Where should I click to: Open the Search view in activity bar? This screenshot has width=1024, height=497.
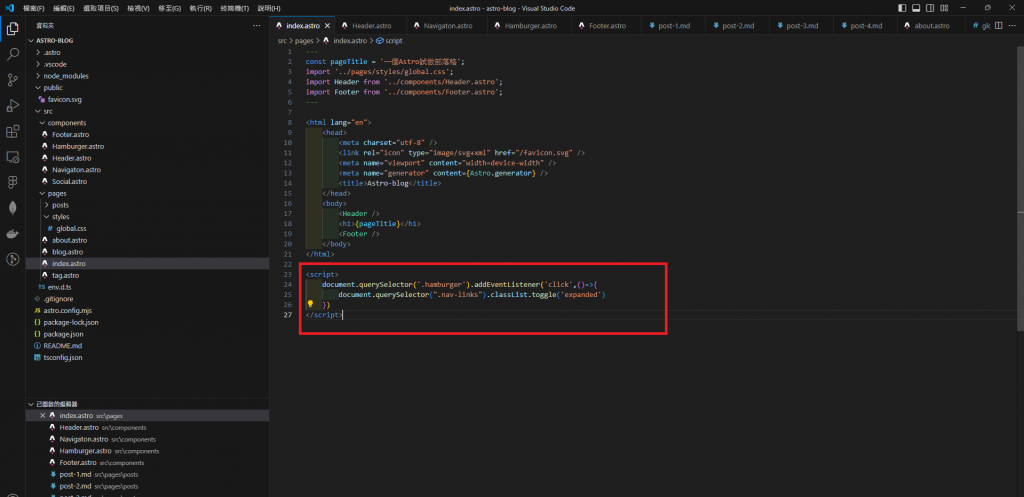pyautogui.click(x=12, y=54)
